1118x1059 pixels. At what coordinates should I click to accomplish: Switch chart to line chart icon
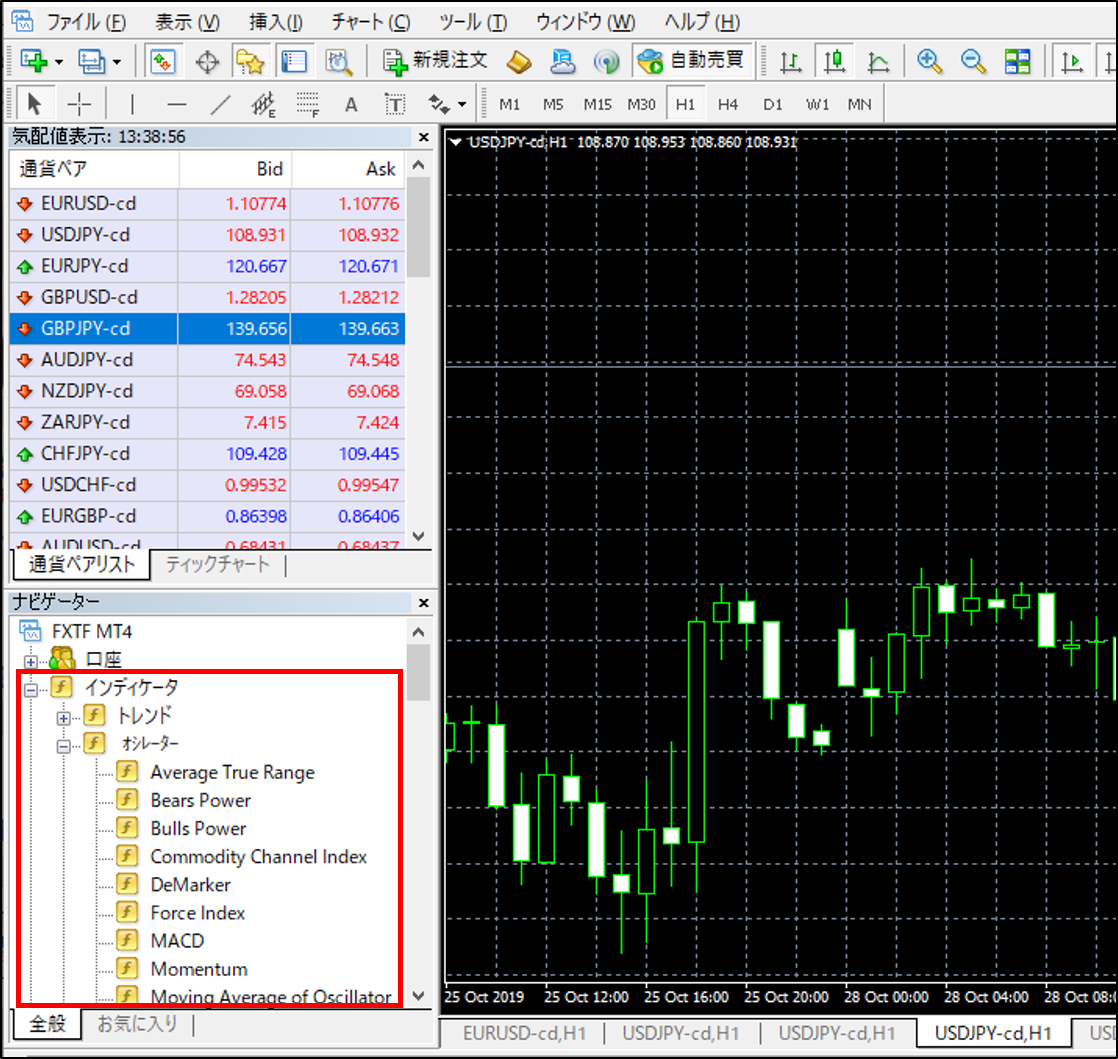tap(878, 62)
